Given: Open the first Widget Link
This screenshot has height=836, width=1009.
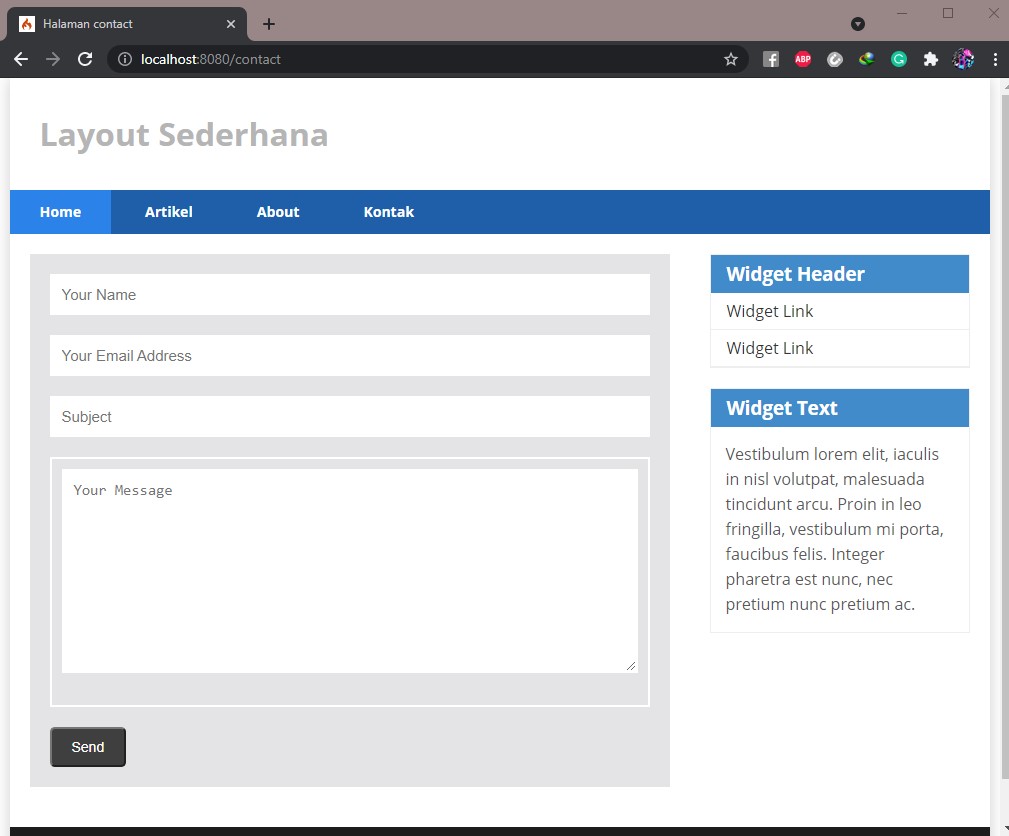Looking at the screenshot, I should [x=769, y=311].
